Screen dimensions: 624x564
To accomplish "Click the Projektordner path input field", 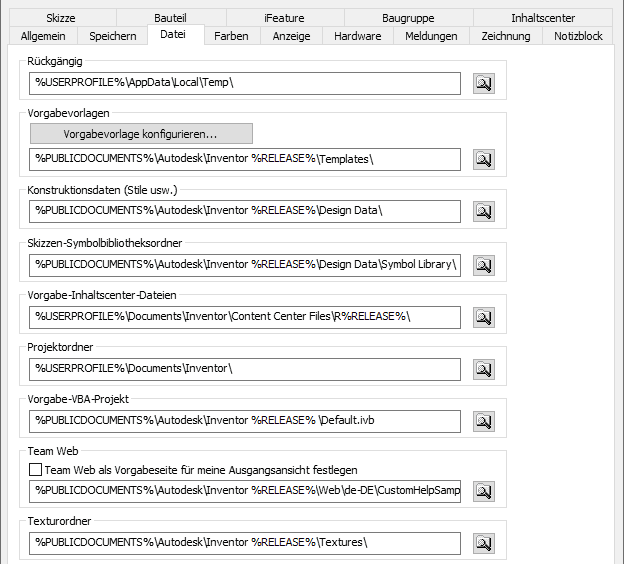I will (x=245, y=369).
